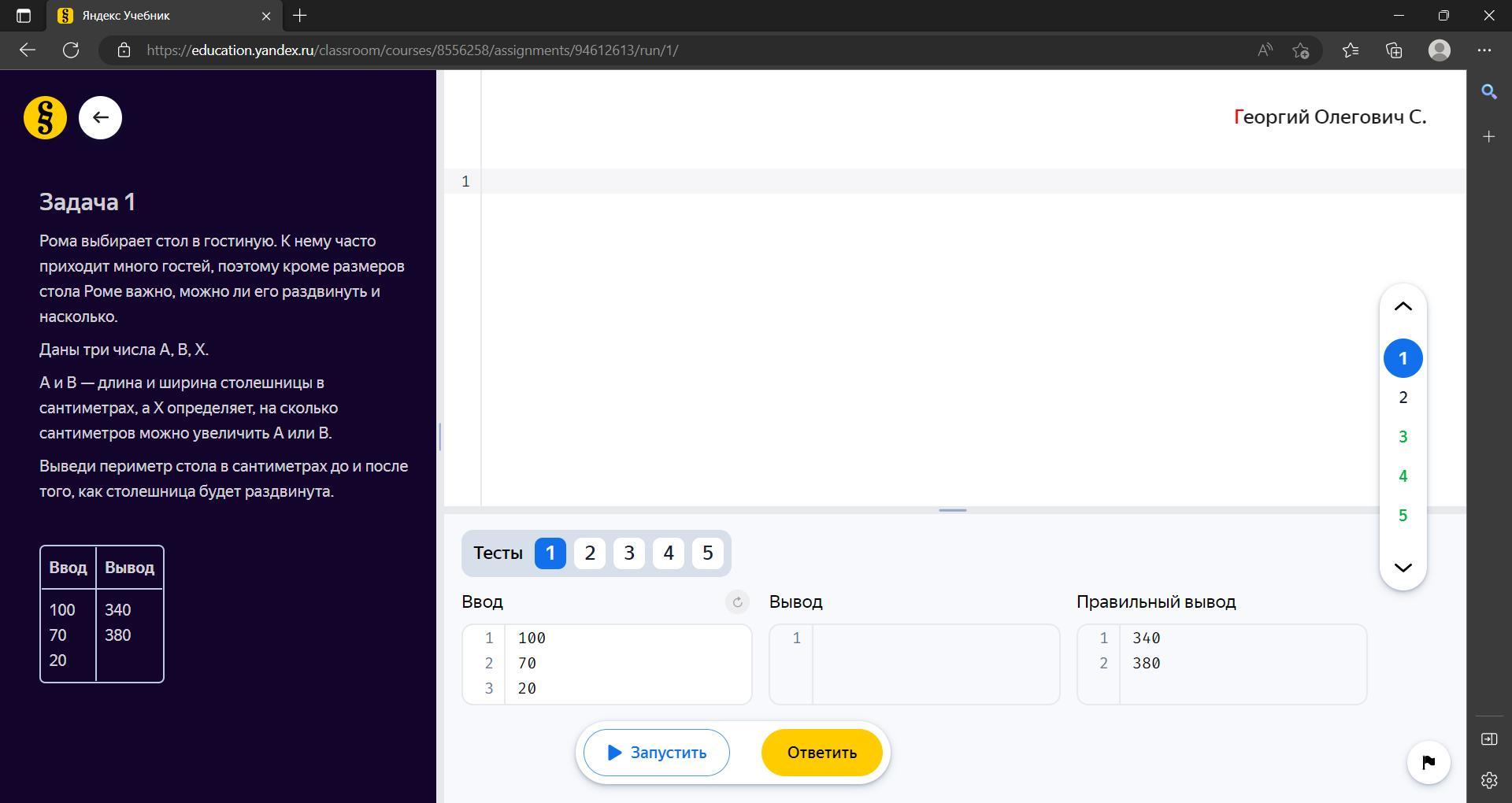Move to next task with down chevron

click(x=1403, y=568)
